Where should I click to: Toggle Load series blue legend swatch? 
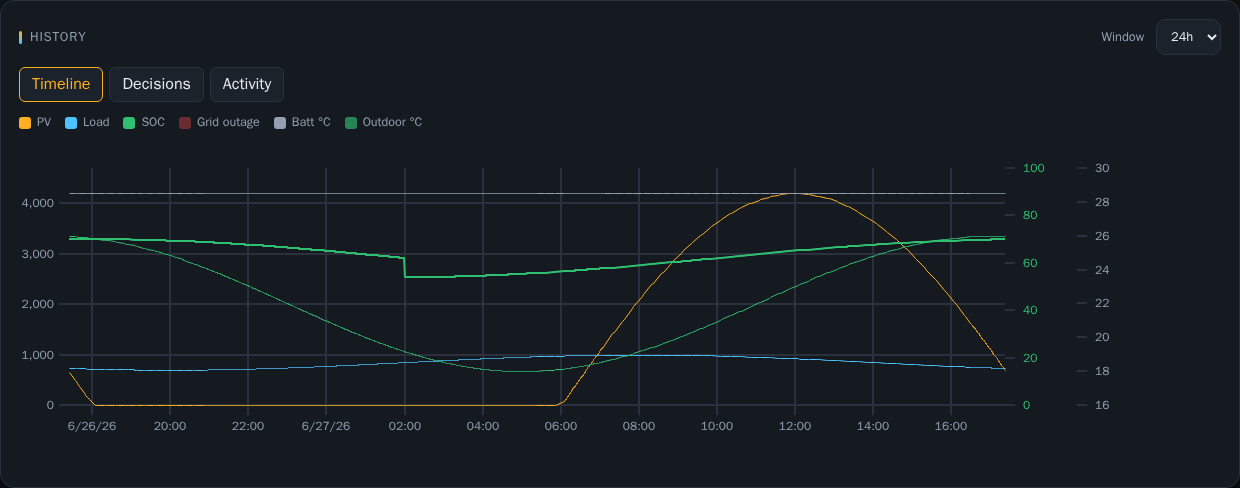pyautogui.click(x=71, y=123)
